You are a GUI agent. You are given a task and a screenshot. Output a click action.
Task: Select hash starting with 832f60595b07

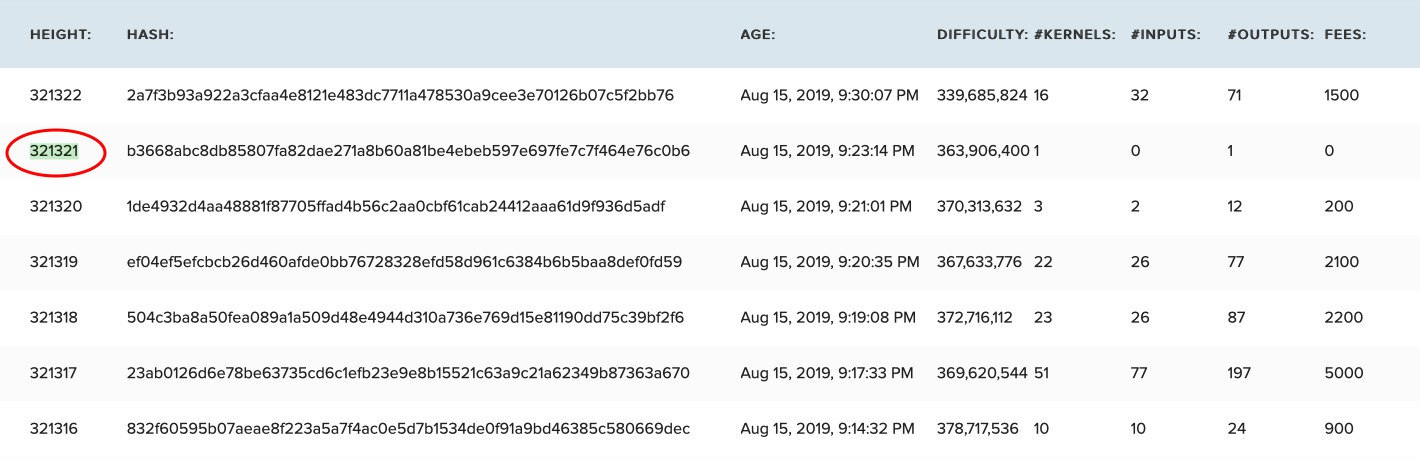[x=408, y=428]
